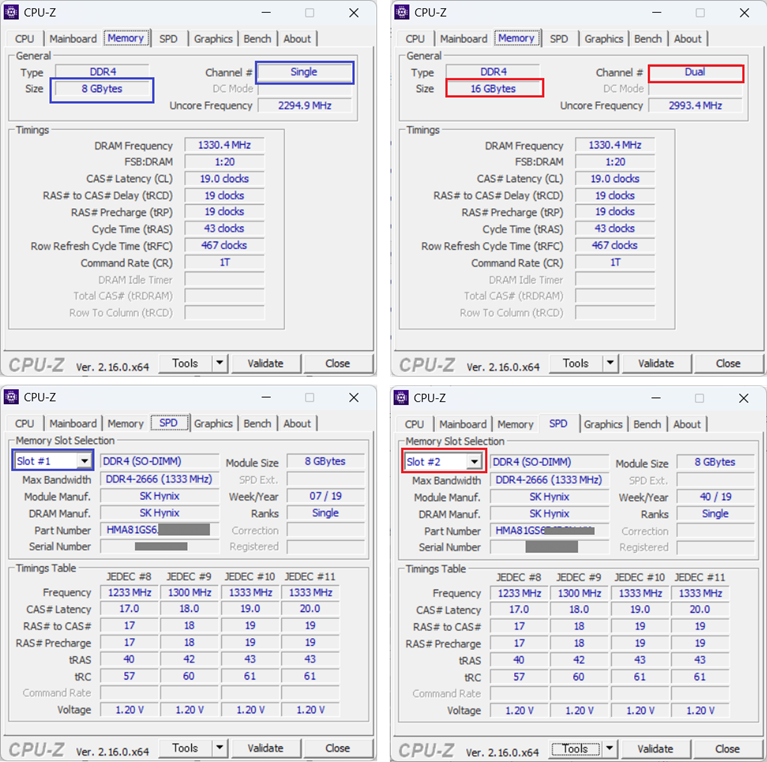The height and width of the screenshot is (762, 767).
Task: Click Part Number field in Slot #1 window
Action: coord(159,530)
